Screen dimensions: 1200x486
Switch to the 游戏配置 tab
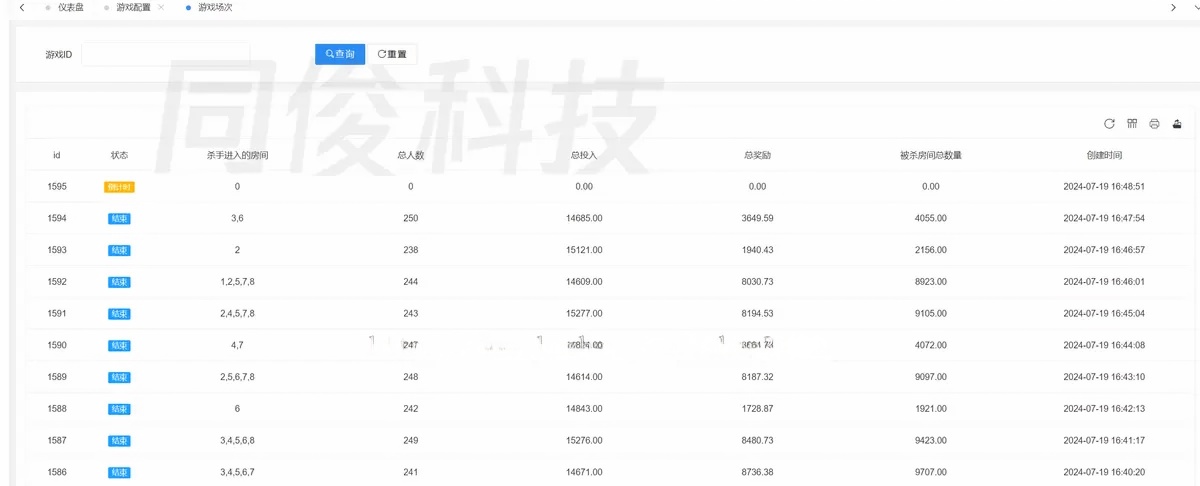coord(132,7)
